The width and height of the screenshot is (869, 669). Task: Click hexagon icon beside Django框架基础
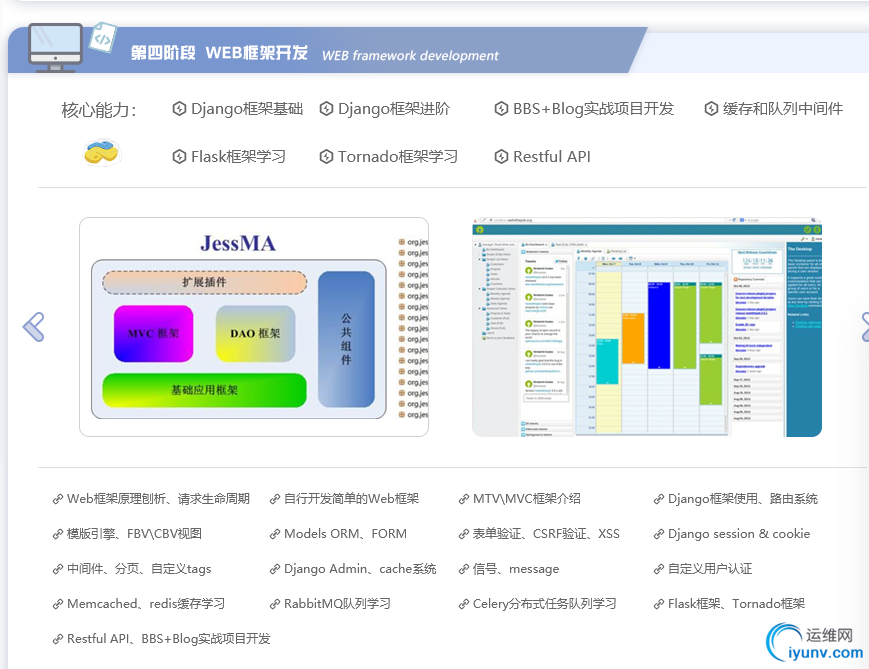click(x=179, y=109)
